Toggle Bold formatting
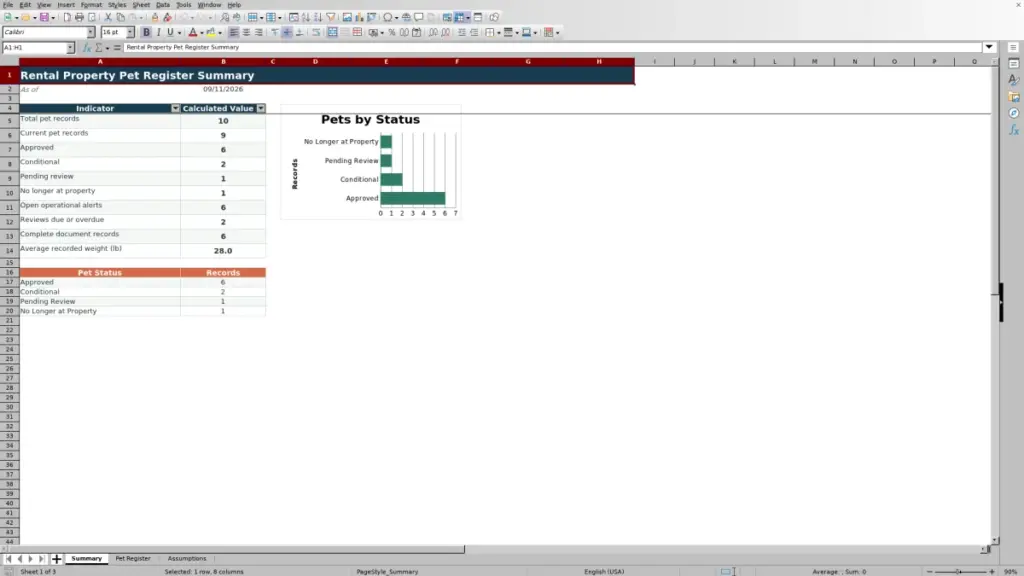This screenshot has height=576, width=1024. coord(146,32)
